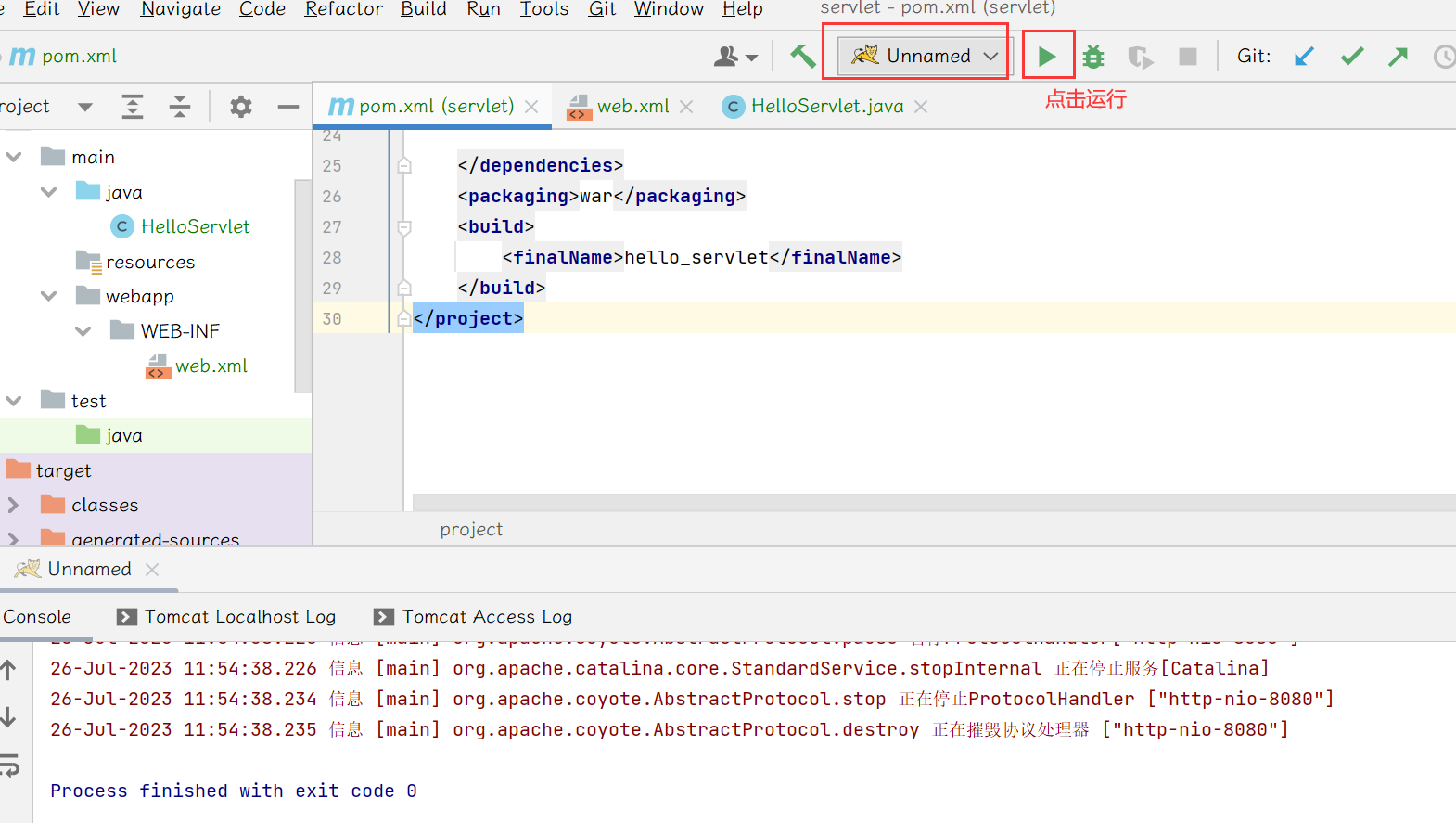Open the Code menu
Screen dimensions: 1456x823
pyautogui.click(x=262, y=9)
